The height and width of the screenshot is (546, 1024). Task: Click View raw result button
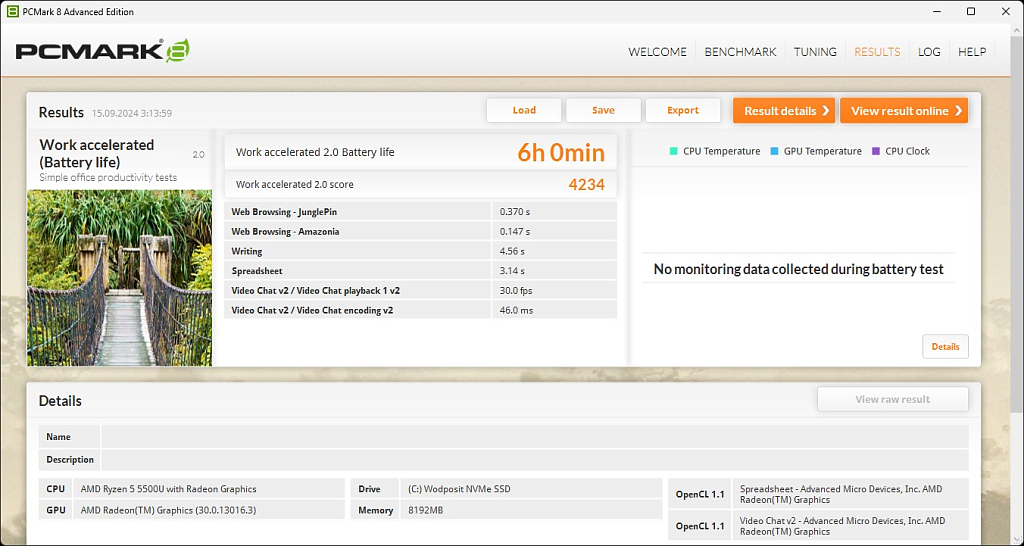(892, 400)
